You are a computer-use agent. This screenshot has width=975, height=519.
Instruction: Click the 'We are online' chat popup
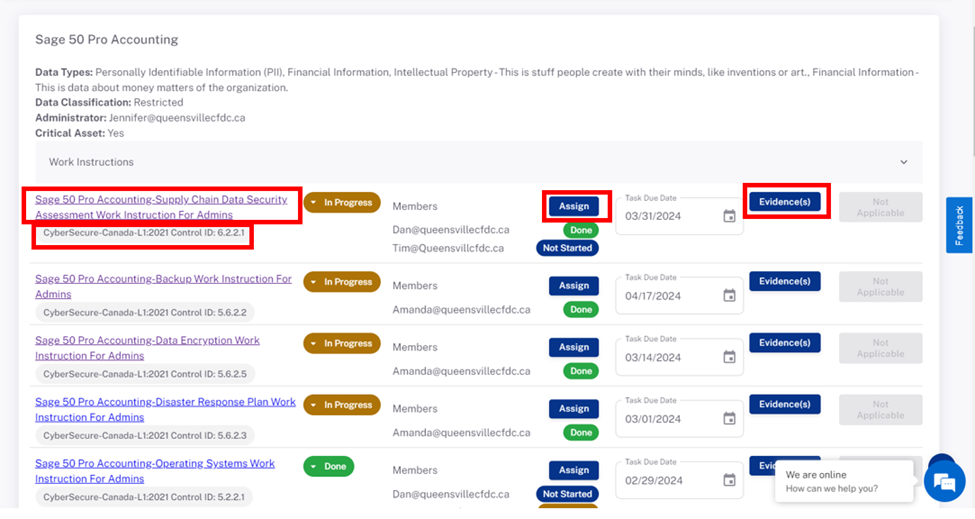[x=844, y=481]
